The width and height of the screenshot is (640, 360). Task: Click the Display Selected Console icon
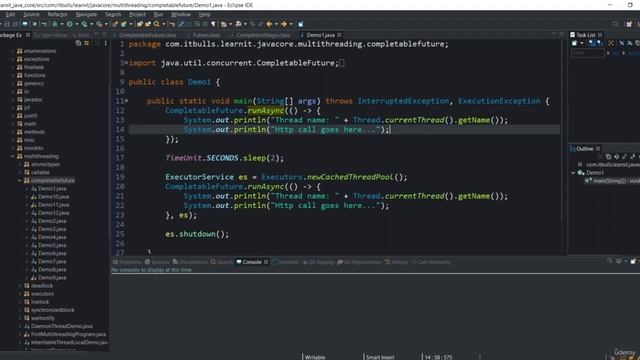pos(619,261)
